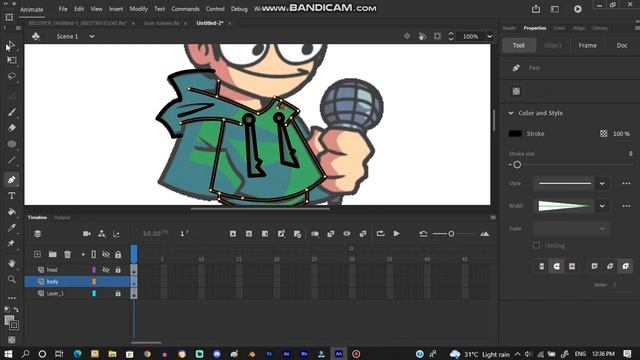
Task: Select the Eraser tool
Action: click(12, 128)
